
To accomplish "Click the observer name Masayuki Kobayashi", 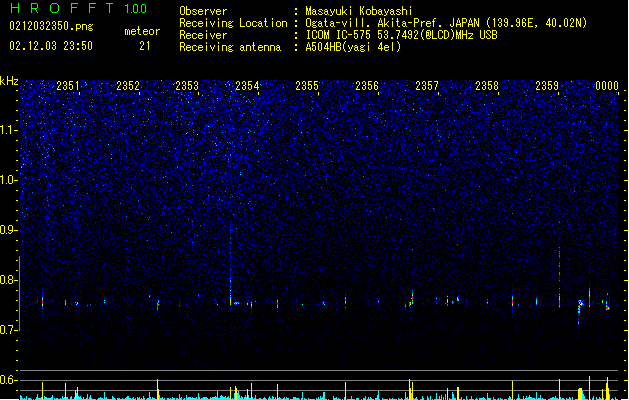I will tap(359, 11).
